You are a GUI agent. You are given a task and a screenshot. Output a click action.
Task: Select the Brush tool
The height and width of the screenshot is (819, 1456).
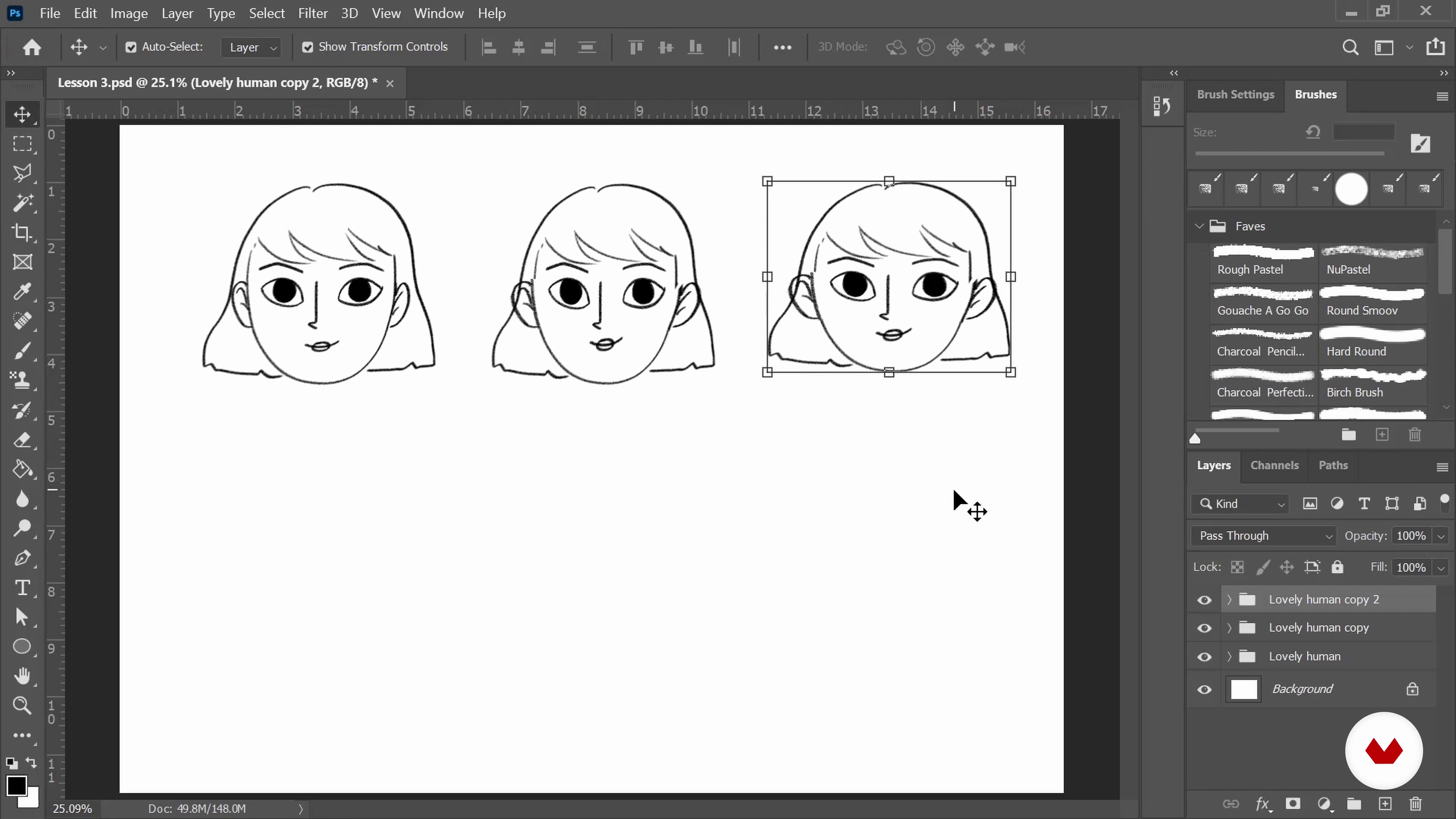(23, 351)
